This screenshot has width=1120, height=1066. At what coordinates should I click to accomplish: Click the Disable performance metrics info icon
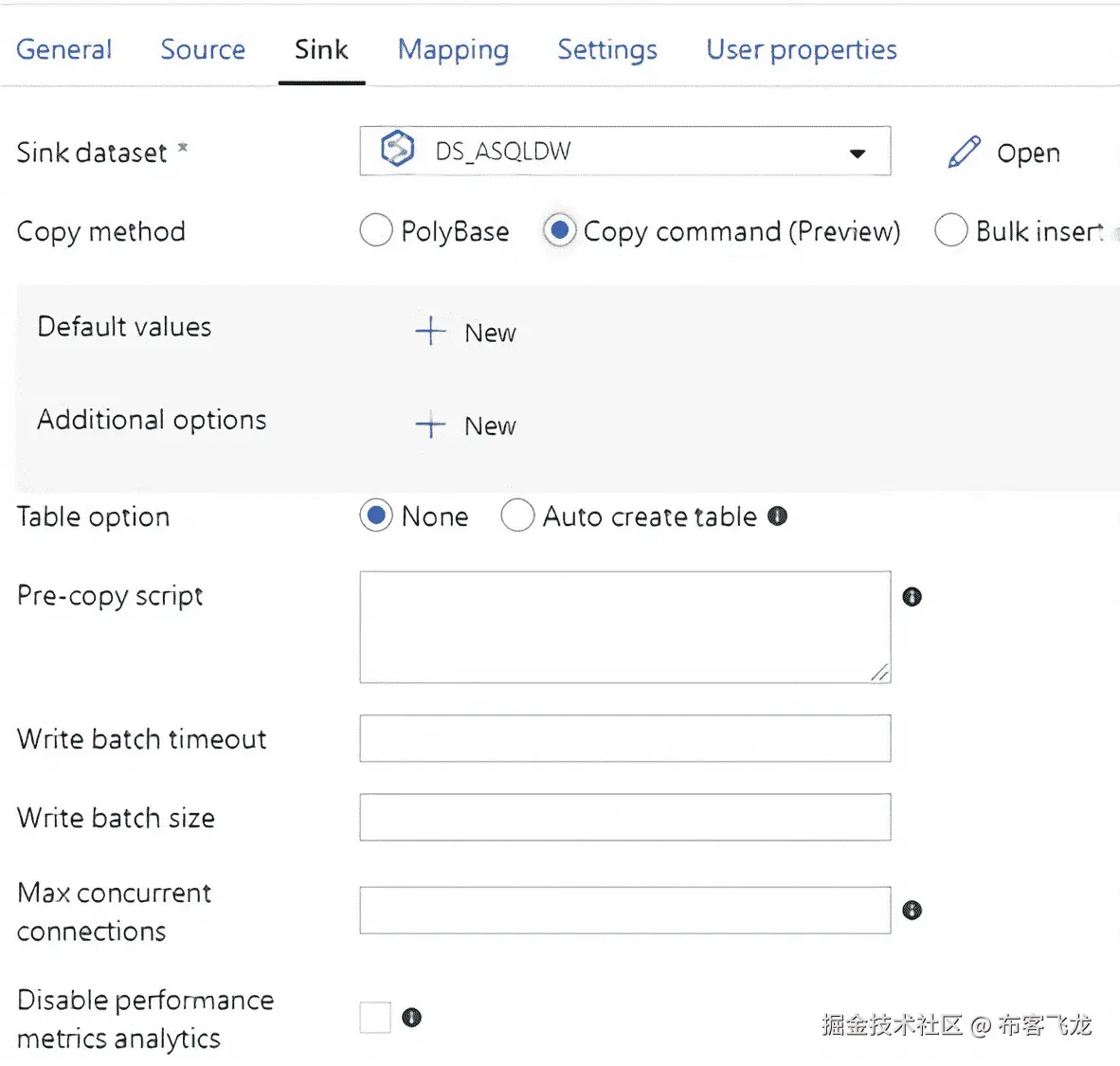[x=411, y=1018]
